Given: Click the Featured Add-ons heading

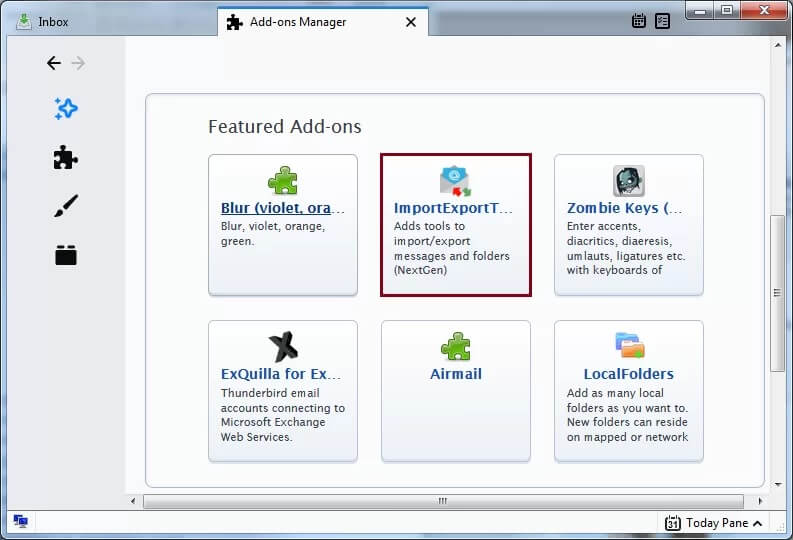Looking at the screenshot, I should coord(285,126).
